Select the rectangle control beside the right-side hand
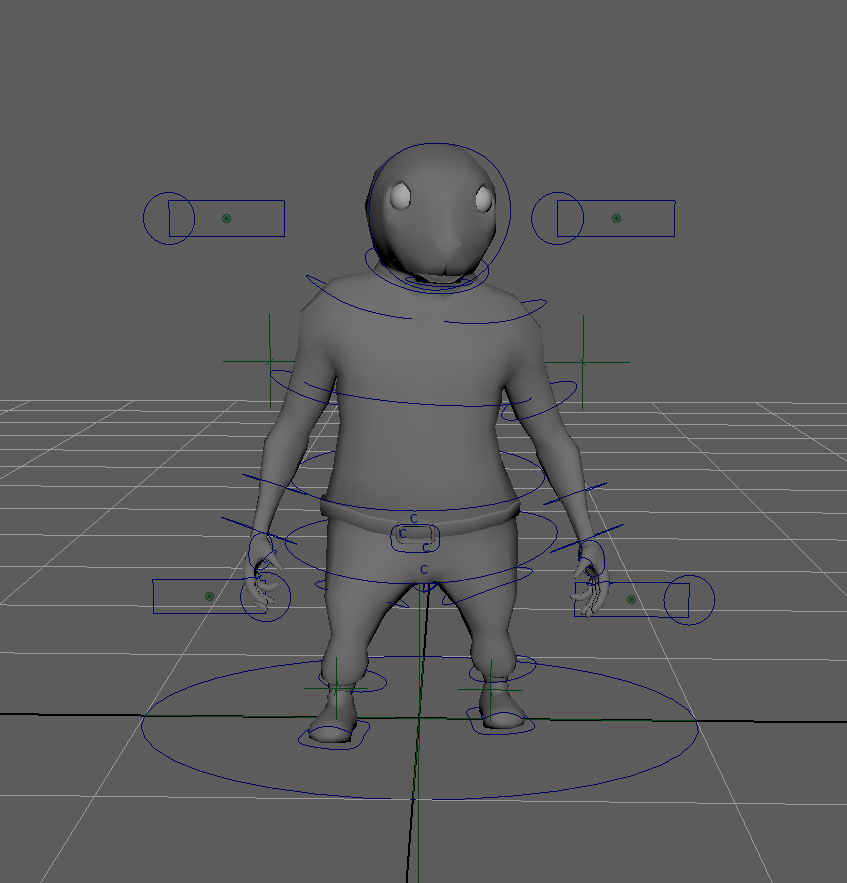The height and width of the screenshot is (883, 847). pos(631,600)
